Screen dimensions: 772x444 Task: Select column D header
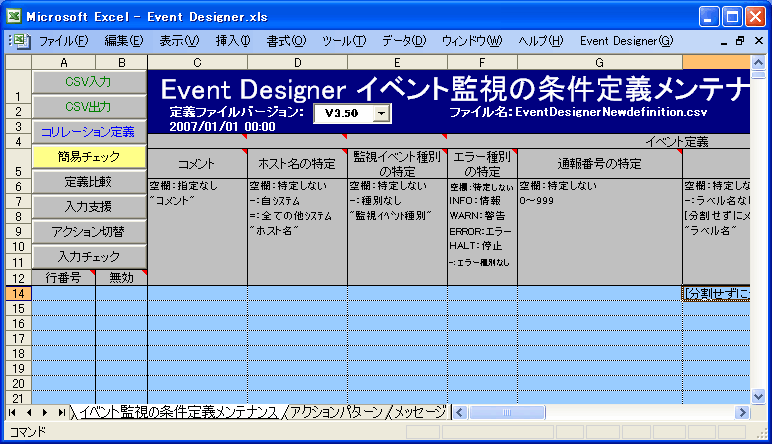pos(297,63)
